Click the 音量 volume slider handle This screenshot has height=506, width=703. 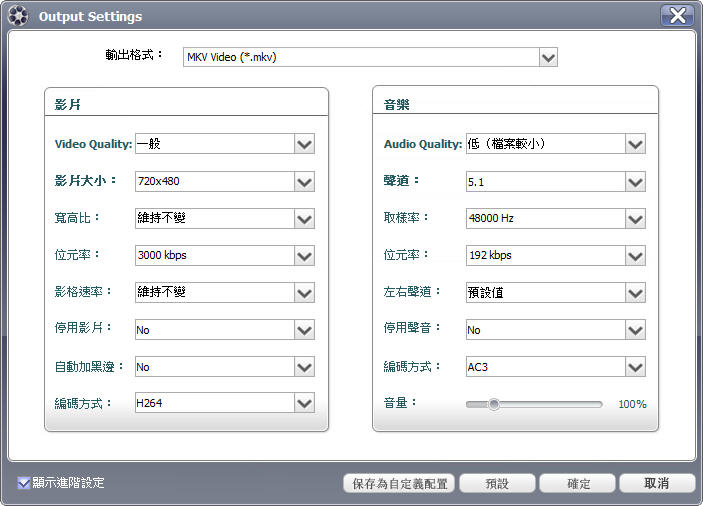[x=494, y=404]
